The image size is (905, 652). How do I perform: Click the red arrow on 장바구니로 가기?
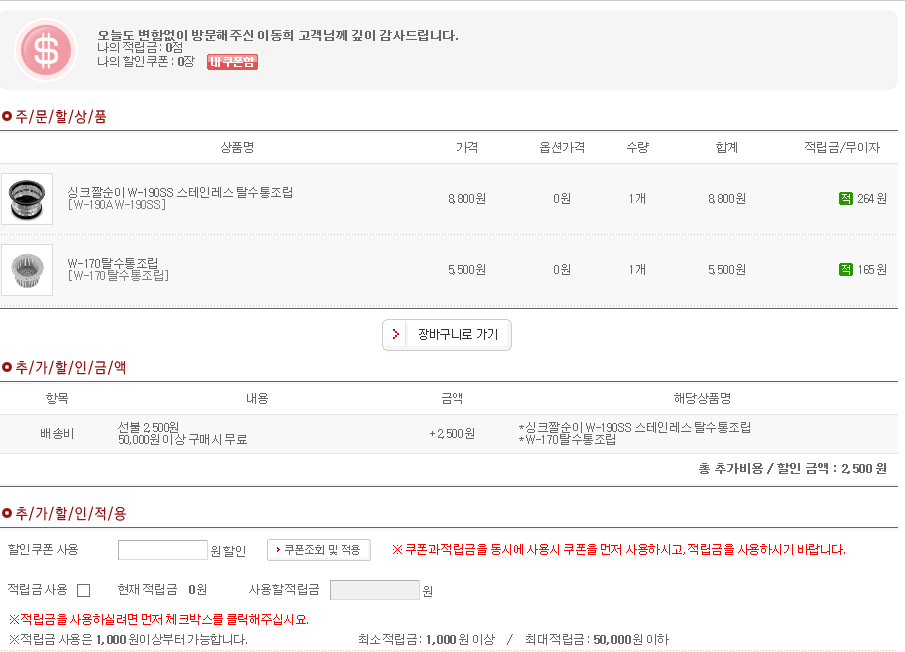click(396, 335)
